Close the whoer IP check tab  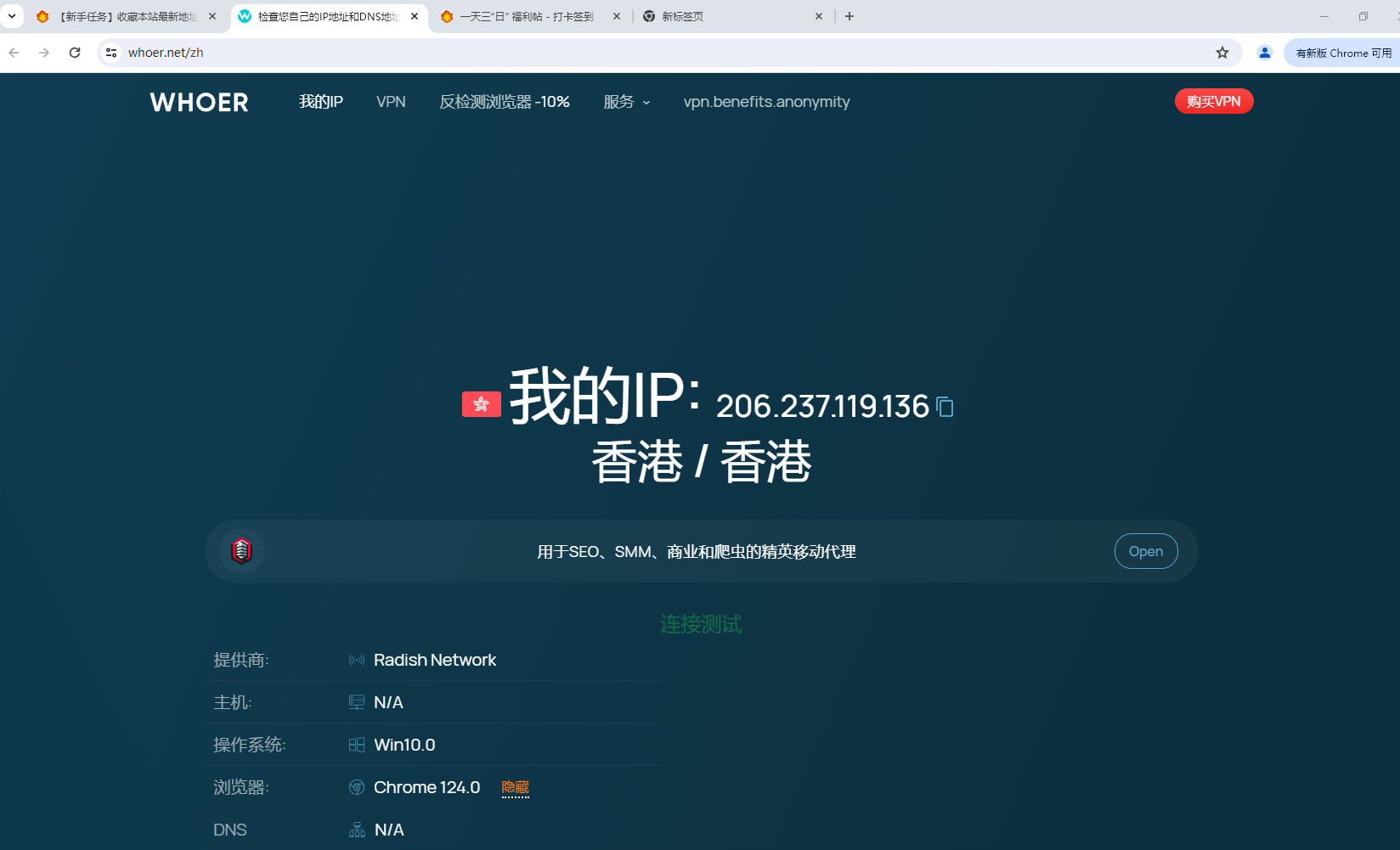[x=415, y=16]
